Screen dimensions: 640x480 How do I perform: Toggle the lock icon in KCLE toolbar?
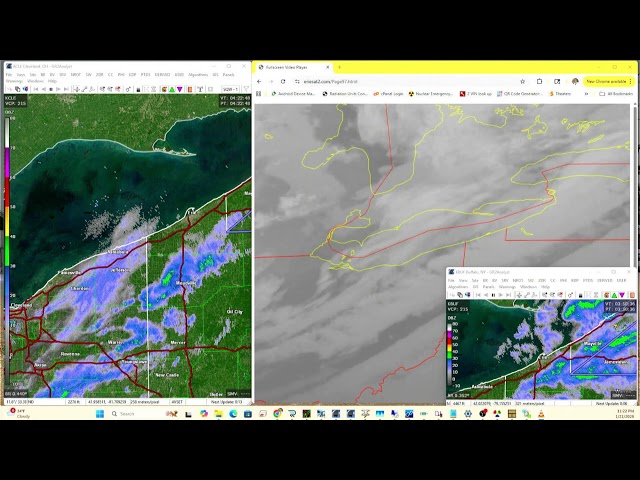pyautogui.click(x=138, y=90)
